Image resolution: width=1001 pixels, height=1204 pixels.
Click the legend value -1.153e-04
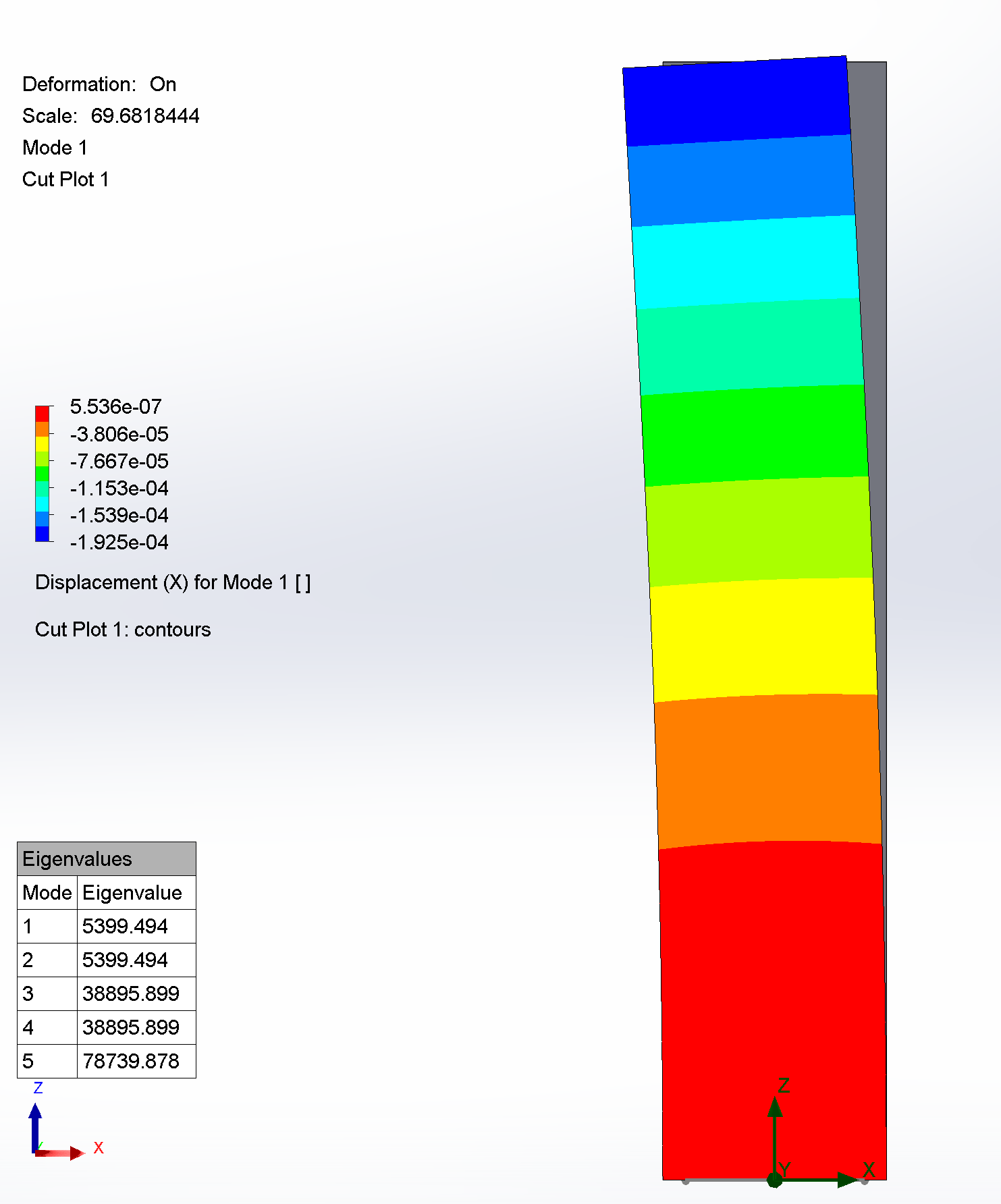click(x=119, y=488)
